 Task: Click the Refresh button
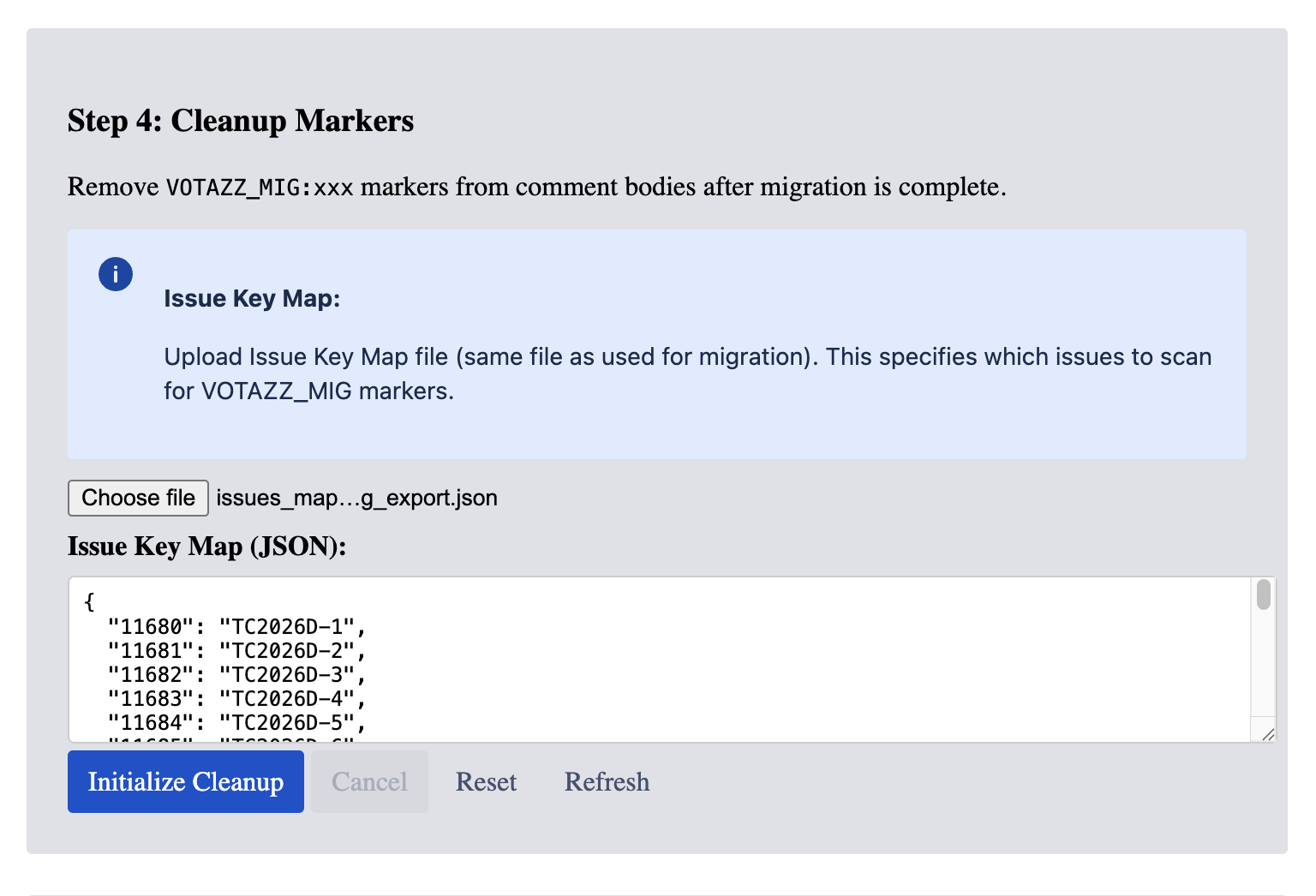coord(607,781)
